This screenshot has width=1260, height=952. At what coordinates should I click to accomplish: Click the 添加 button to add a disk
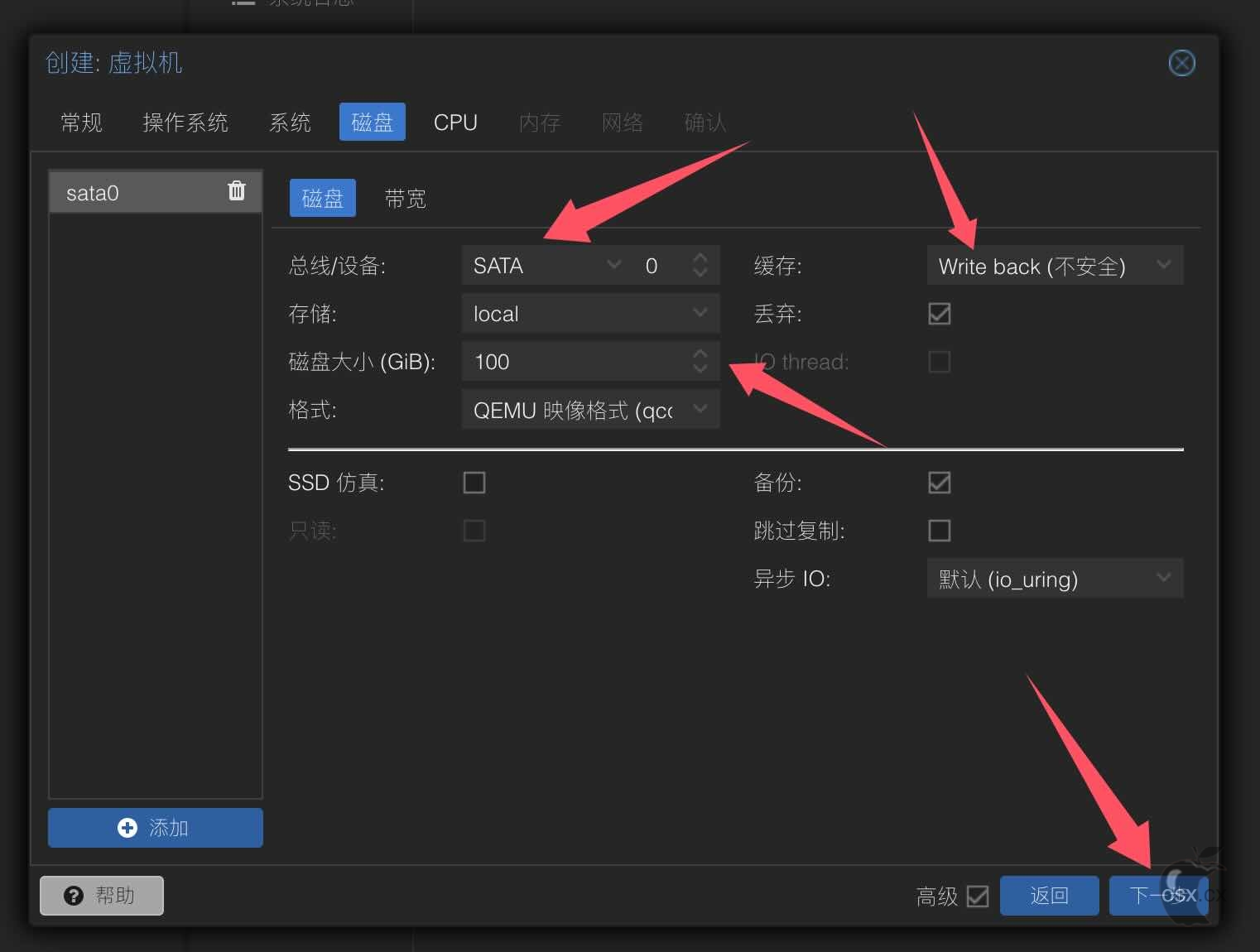point(156,828)
